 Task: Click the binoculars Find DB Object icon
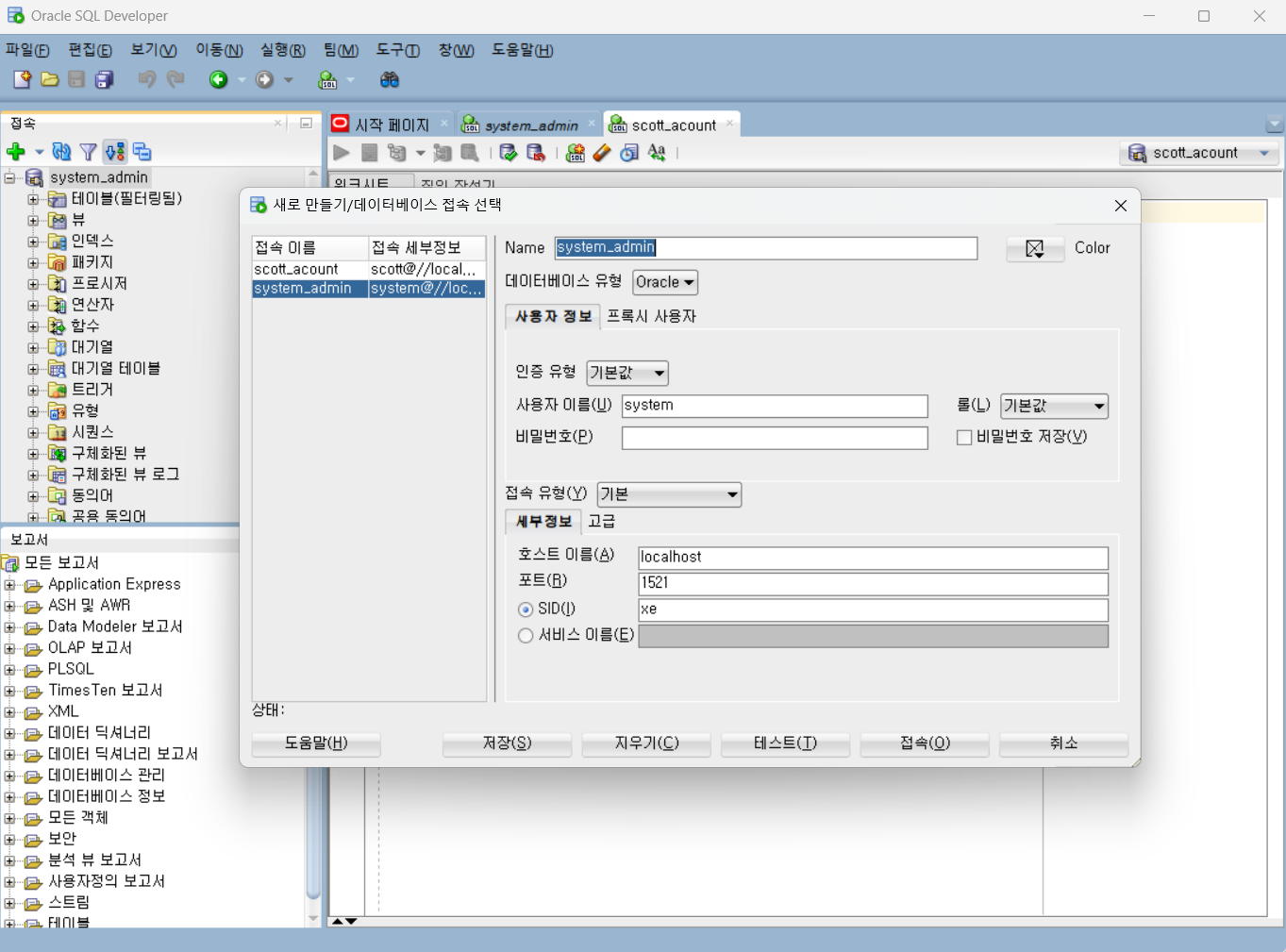click(390, 80)
